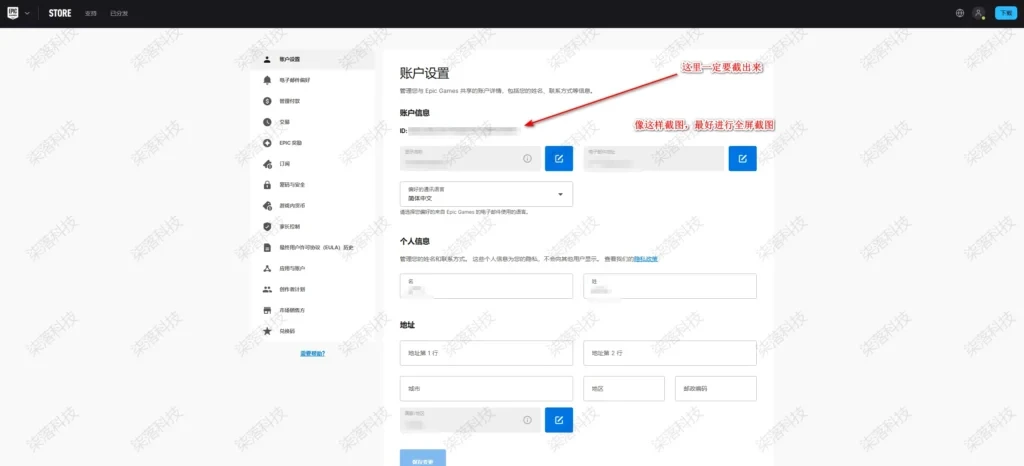1024x466 pixels.
Task: Click the 姓 last name input field
Action: 670,286
